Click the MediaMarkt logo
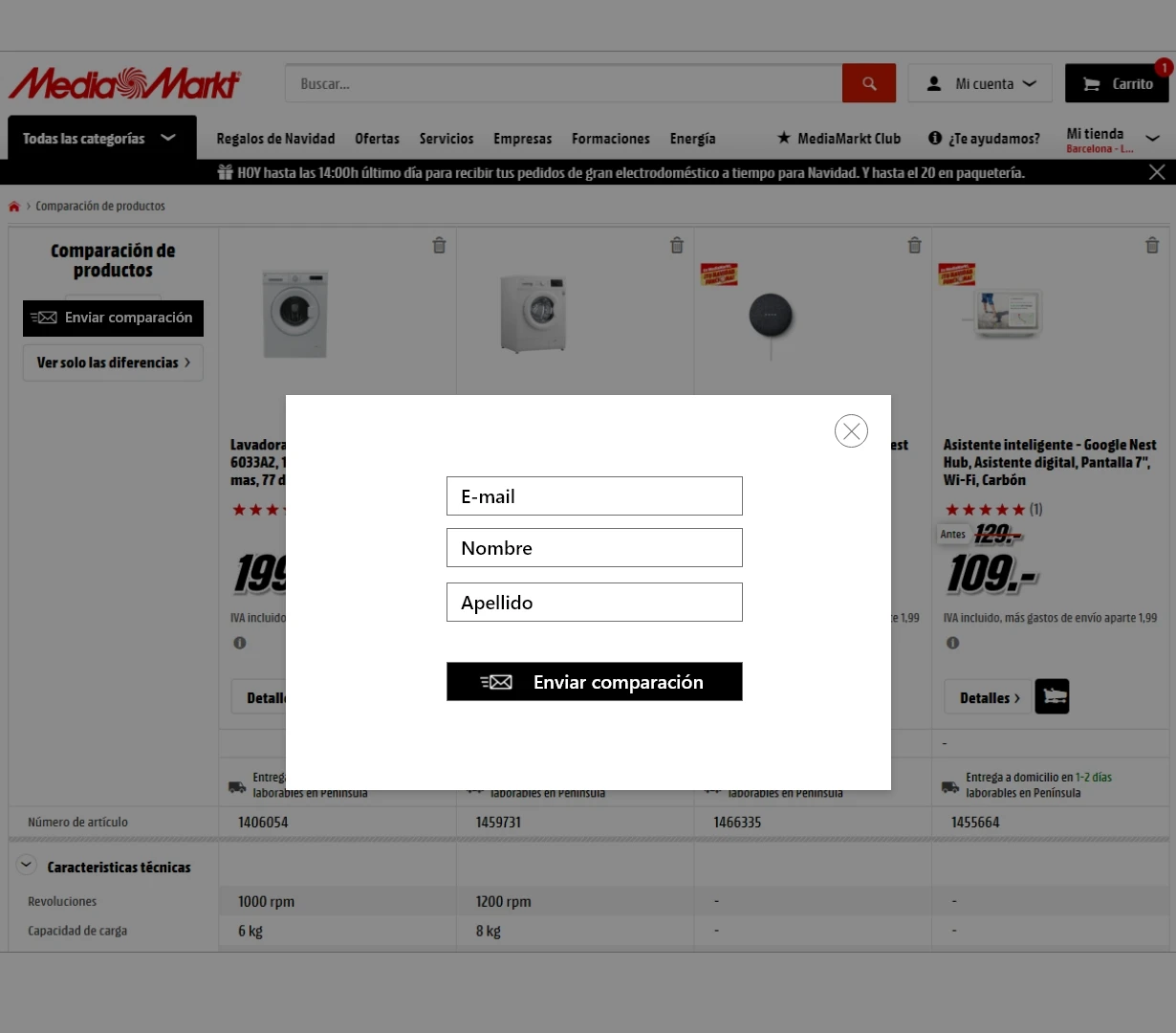The width and height of the screenshot is (1176, 1033). [x=124, y=83]
